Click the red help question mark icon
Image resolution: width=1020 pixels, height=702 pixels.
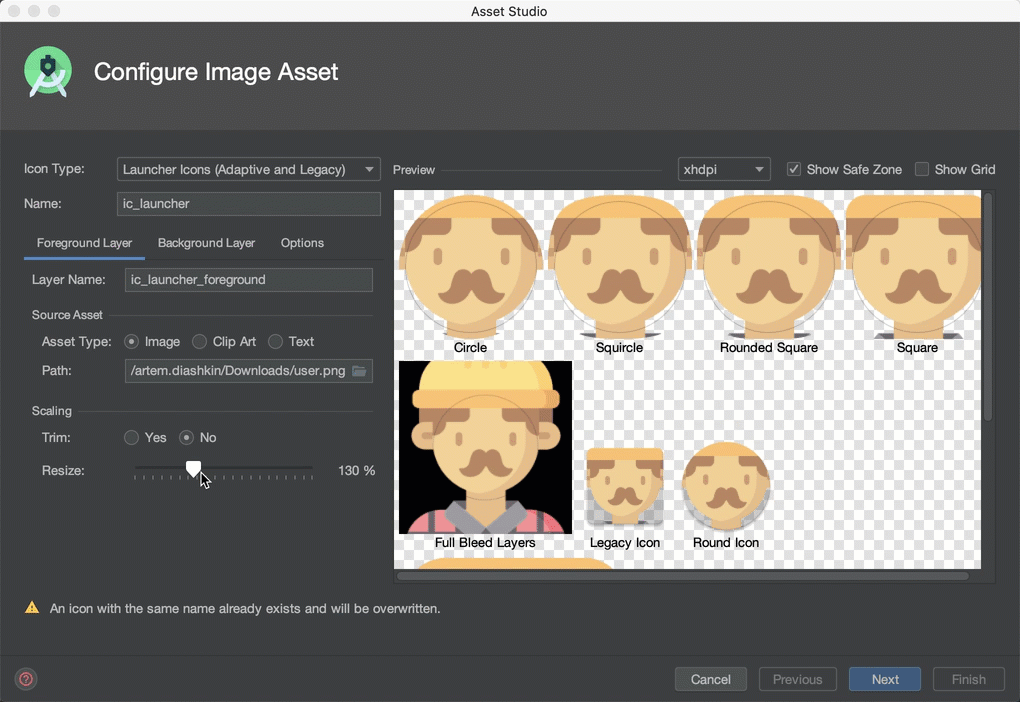pos(26,679)
